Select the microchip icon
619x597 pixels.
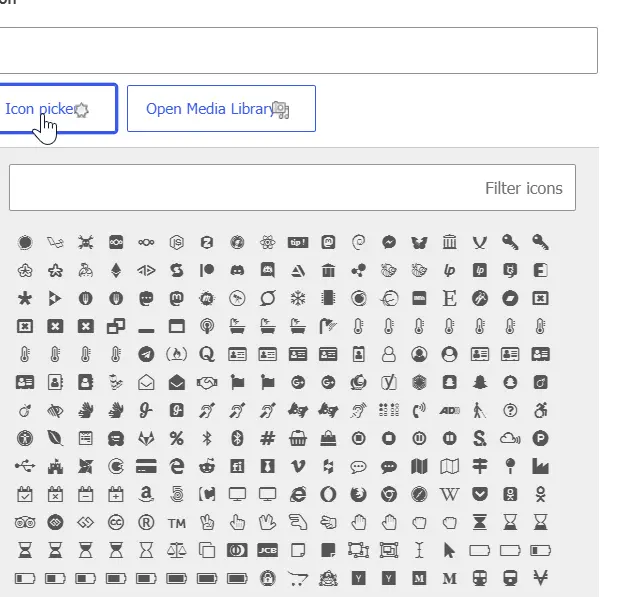(x=328, y=298)
